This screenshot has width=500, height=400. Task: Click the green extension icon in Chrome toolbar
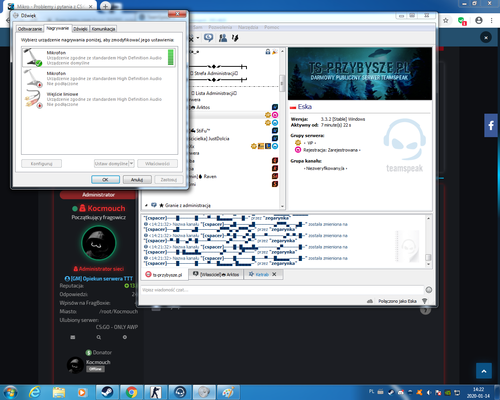(x=462, y=21)
